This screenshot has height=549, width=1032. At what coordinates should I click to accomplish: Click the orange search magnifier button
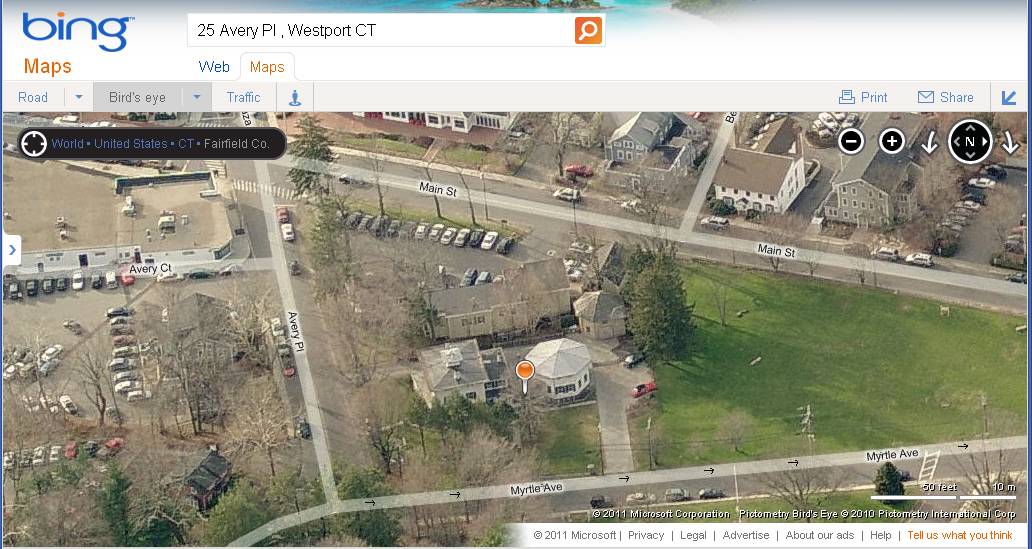pyautogui.click(x=588, y=30)
